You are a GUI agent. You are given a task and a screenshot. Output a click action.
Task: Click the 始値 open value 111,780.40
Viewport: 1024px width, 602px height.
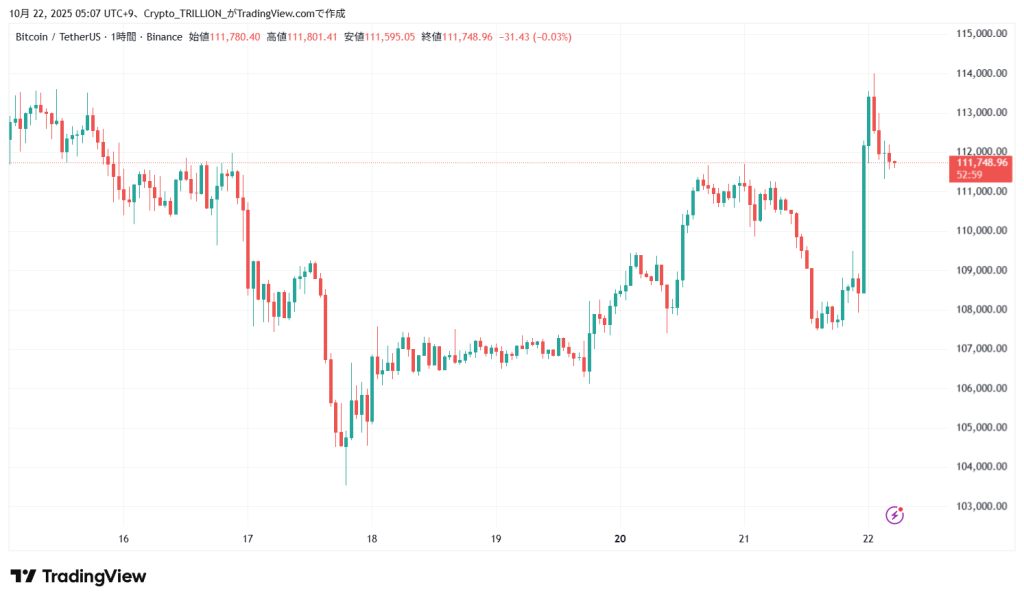pos(235,37)
